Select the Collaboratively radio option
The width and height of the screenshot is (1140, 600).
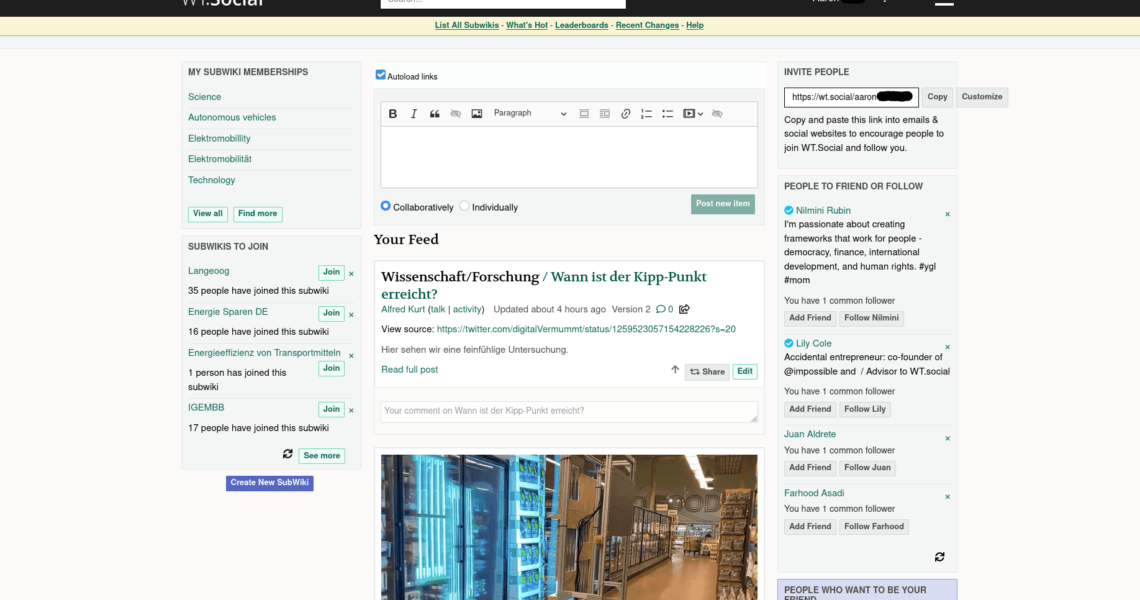[x=386, y=207]
